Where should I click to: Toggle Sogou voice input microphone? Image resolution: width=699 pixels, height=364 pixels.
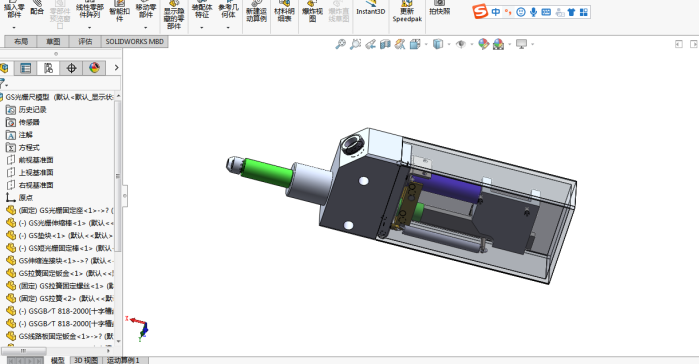[533, 12]
